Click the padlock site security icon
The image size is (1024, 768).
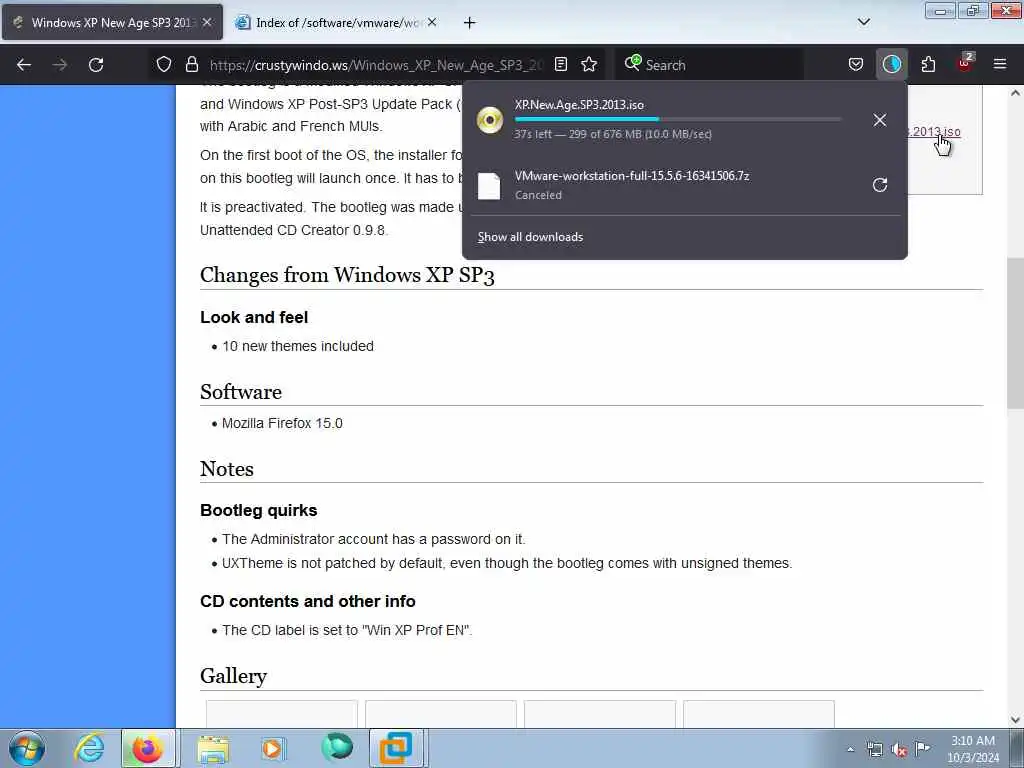coord(191,64)
